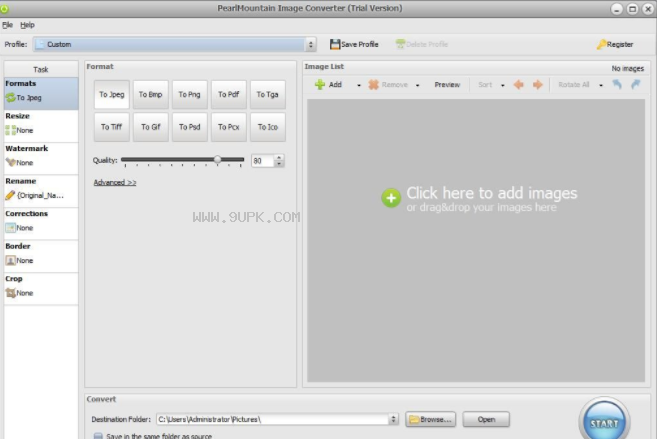Expand the Rotate All dropdown arrow

601,85
